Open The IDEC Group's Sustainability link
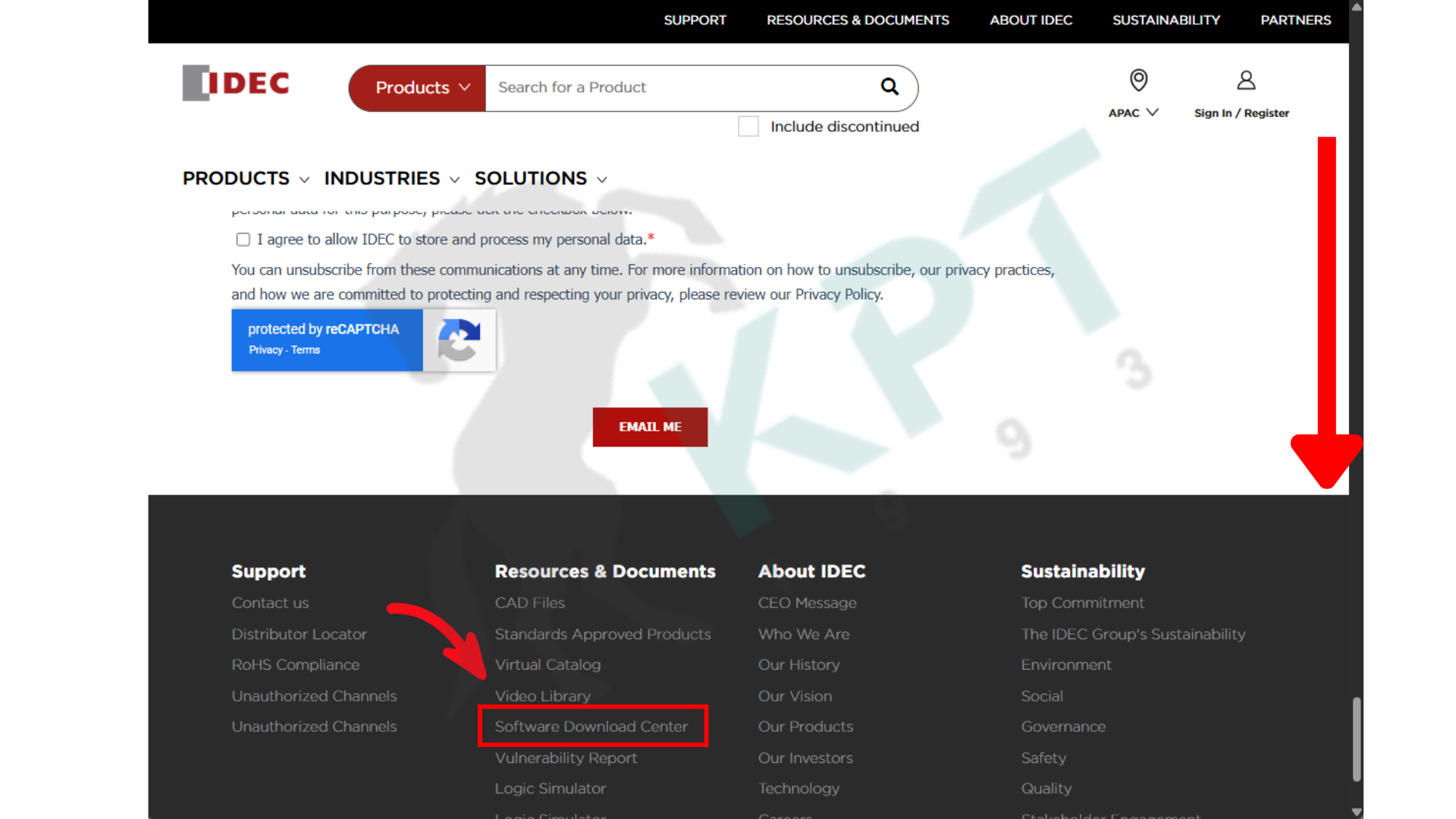 pyautogui.click(x=1133, y=634)
